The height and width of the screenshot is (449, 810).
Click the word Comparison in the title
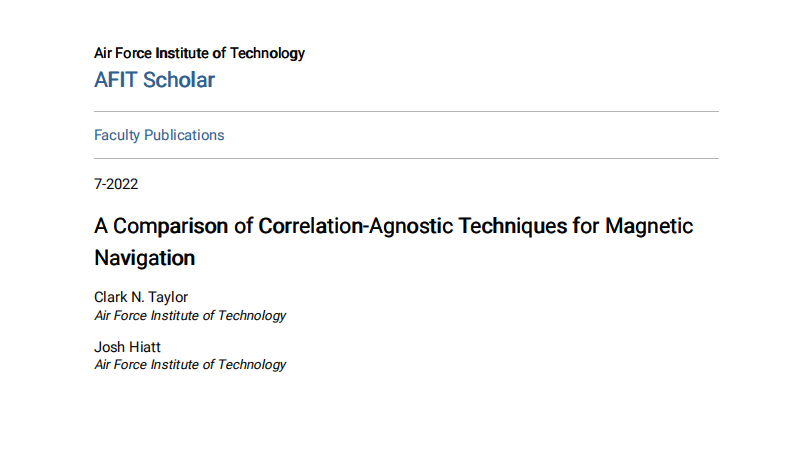(170, 226)
